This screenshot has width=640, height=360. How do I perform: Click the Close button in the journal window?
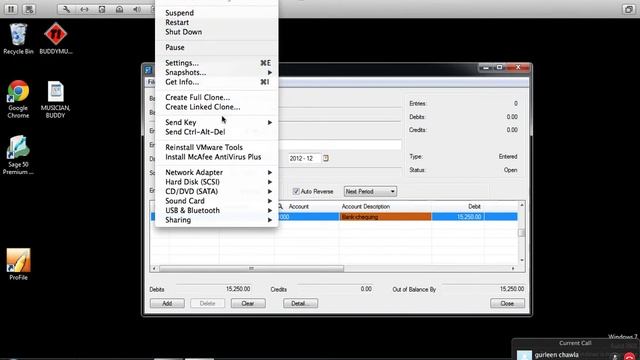click(x=507, y=303)
